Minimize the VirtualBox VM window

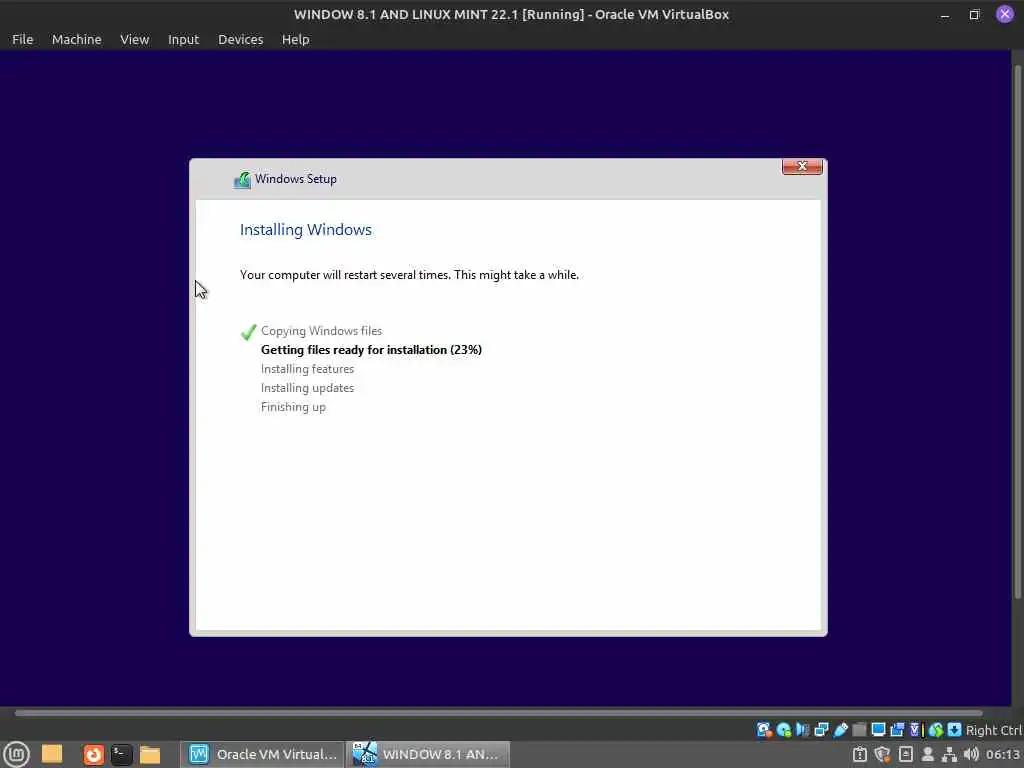tap(944, 15)
